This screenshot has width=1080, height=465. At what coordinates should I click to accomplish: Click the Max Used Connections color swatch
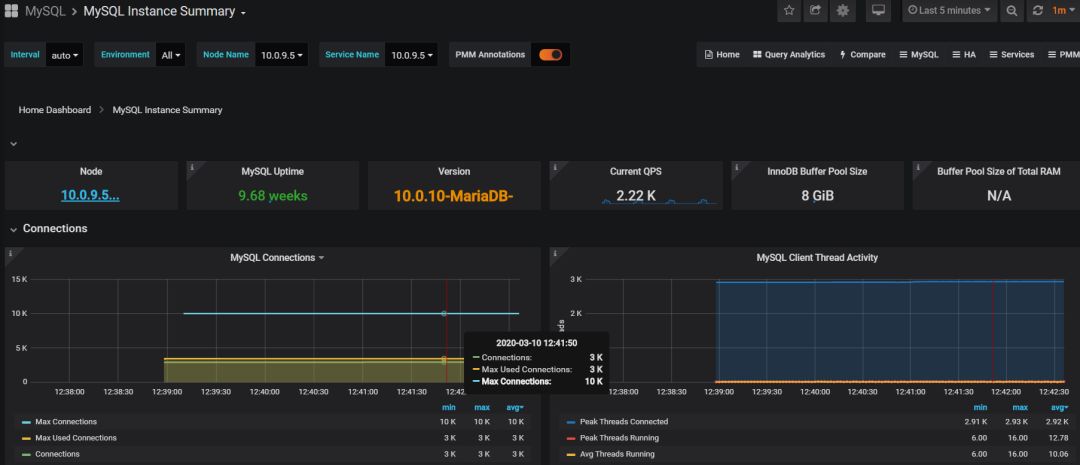click(x=26, y=438)
